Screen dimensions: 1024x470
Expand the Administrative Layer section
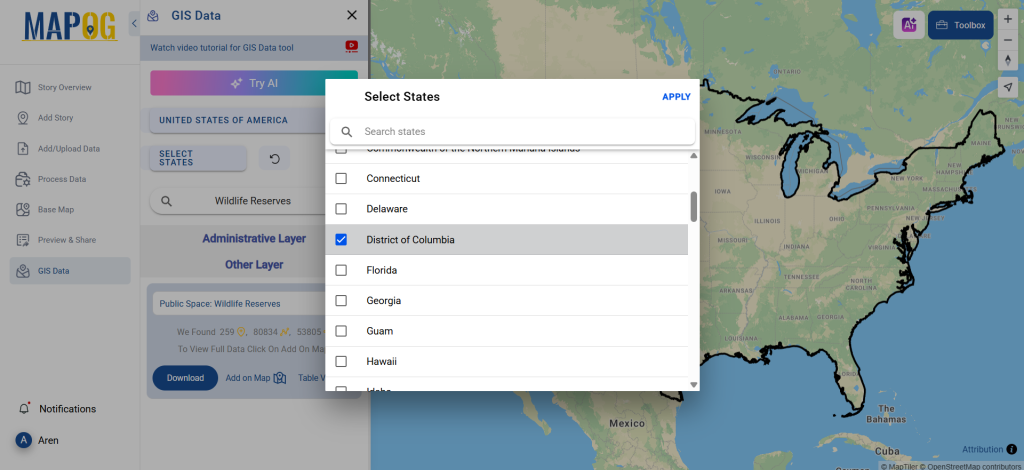254,239
